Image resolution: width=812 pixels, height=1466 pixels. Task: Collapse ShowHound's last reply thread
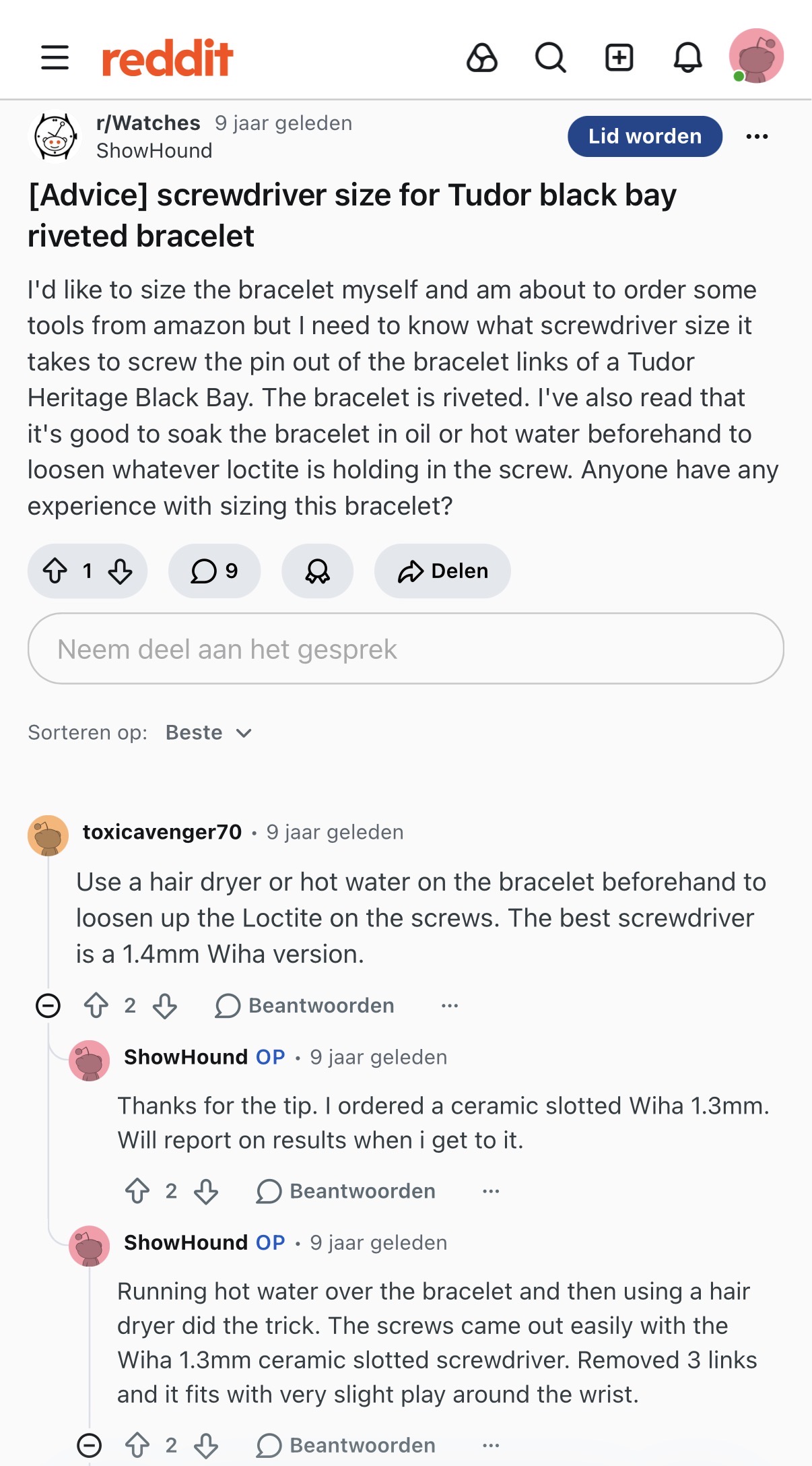coord(89,1445)
